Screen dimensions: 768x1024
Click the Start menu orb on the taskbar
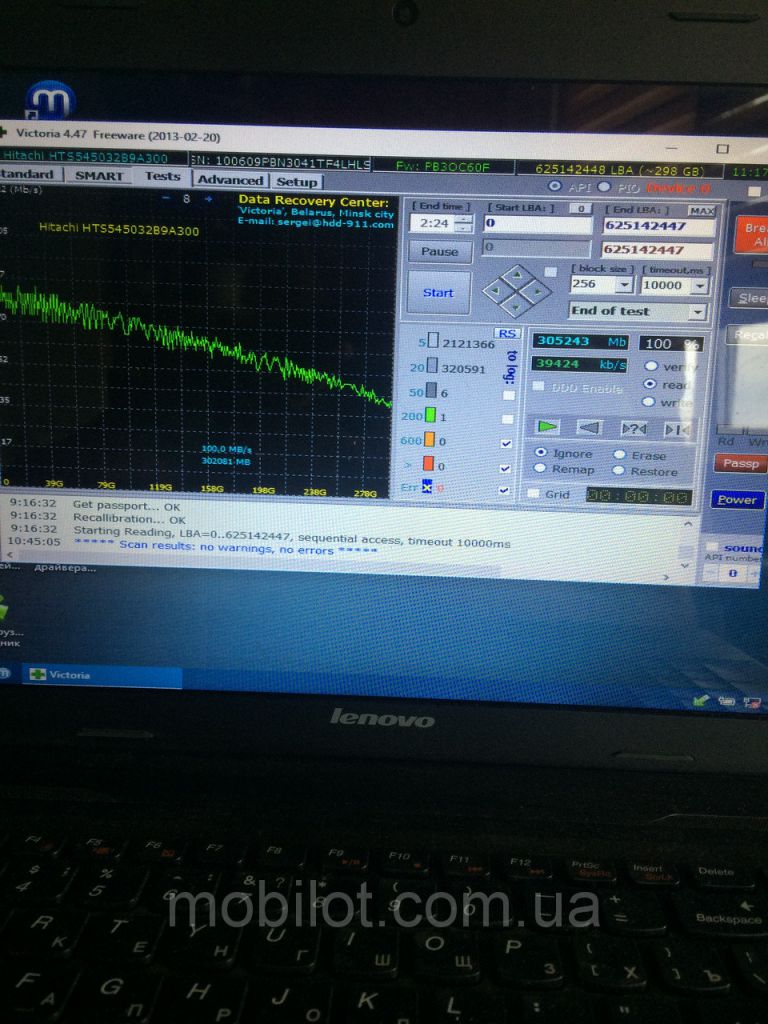click(5, 673)
